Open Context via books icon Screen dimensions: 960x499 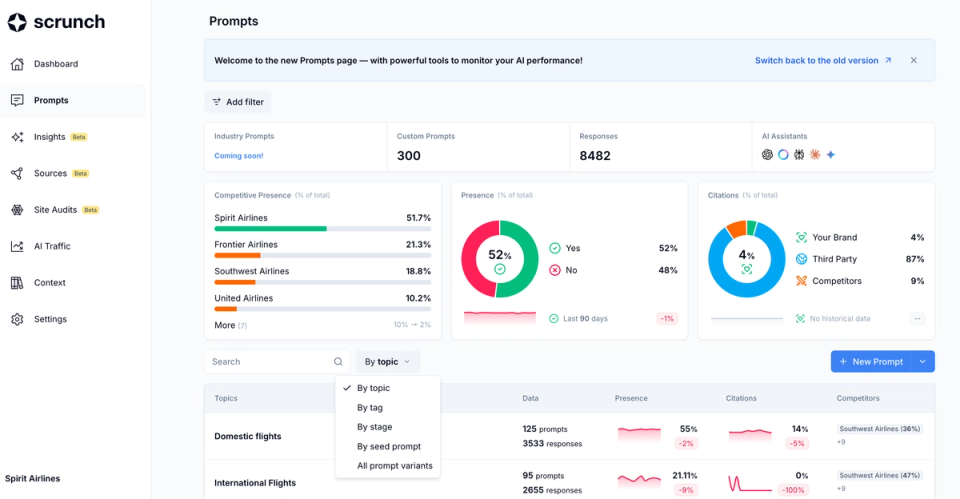point(17,283)
